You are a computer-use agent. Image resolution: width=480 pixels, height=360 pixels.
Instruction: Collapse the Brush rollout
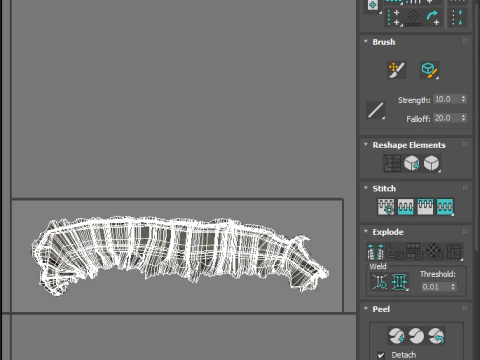[x=366, y=42]
